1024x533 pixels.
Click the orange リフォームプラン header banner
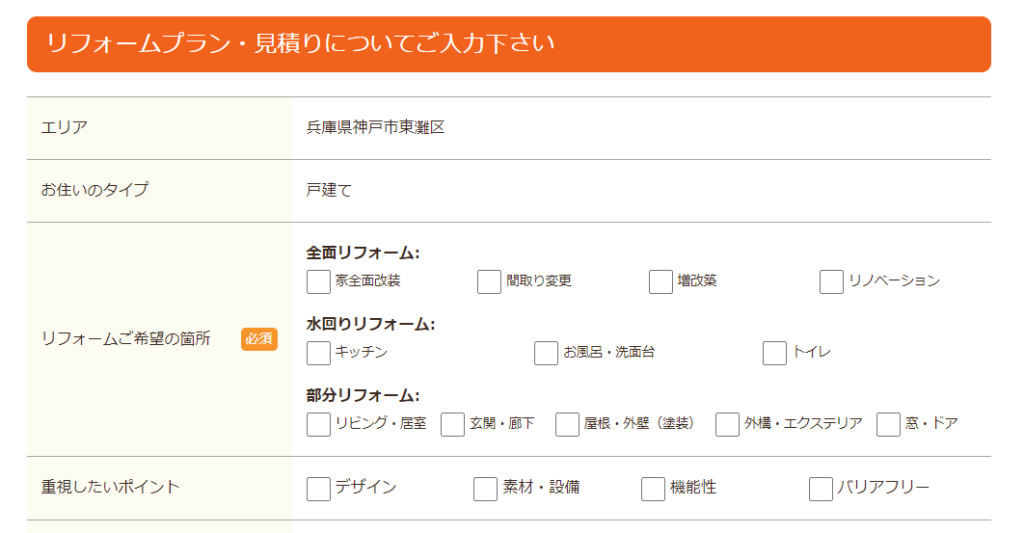point(509,44)
